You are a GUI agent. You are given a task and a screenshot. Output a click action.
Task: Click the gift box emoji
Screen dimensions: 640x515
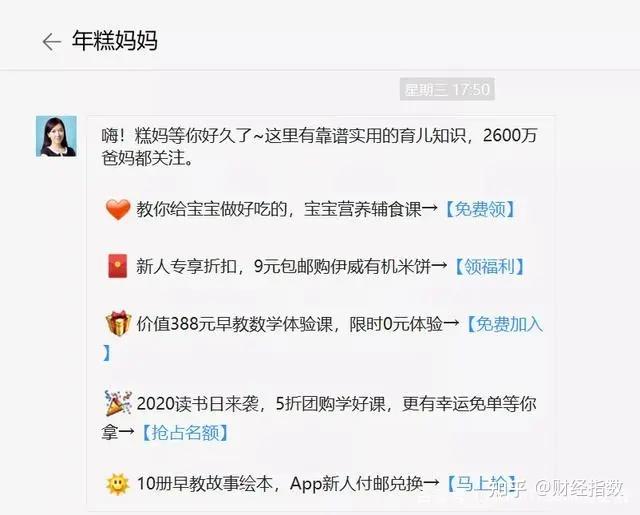[x=118, y=323]
